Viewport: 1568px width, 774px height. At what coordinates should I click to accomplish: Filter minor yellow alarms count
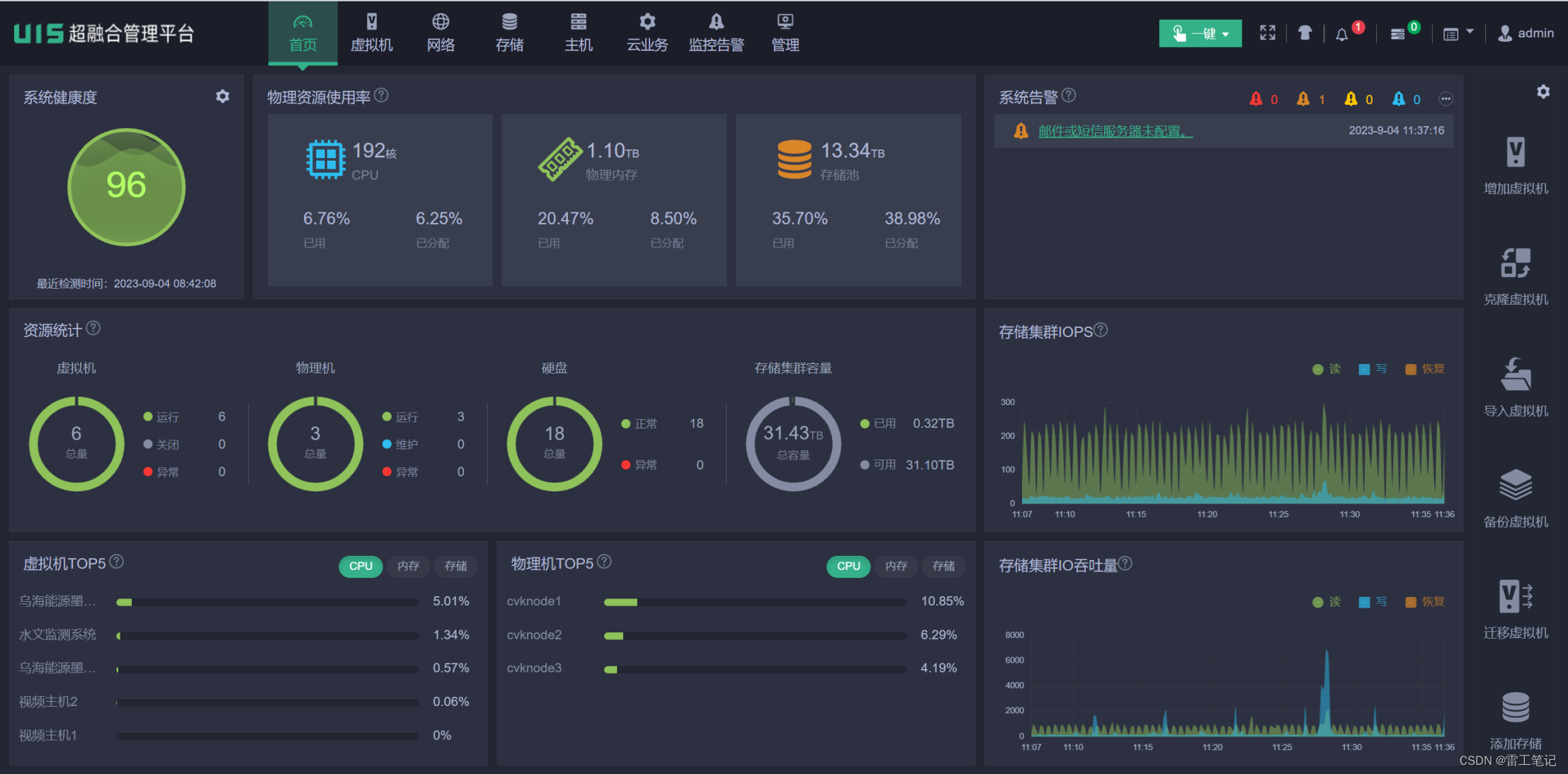1358,99
